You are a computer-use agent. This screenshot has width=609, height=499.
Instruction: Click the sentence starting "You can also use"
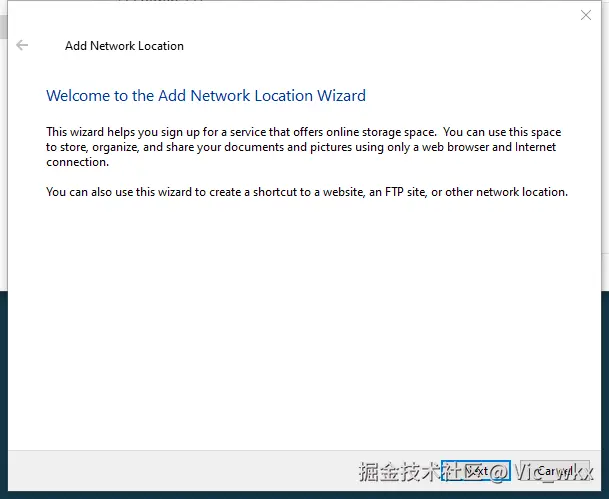pyautogui.click(x=306, y=191)
